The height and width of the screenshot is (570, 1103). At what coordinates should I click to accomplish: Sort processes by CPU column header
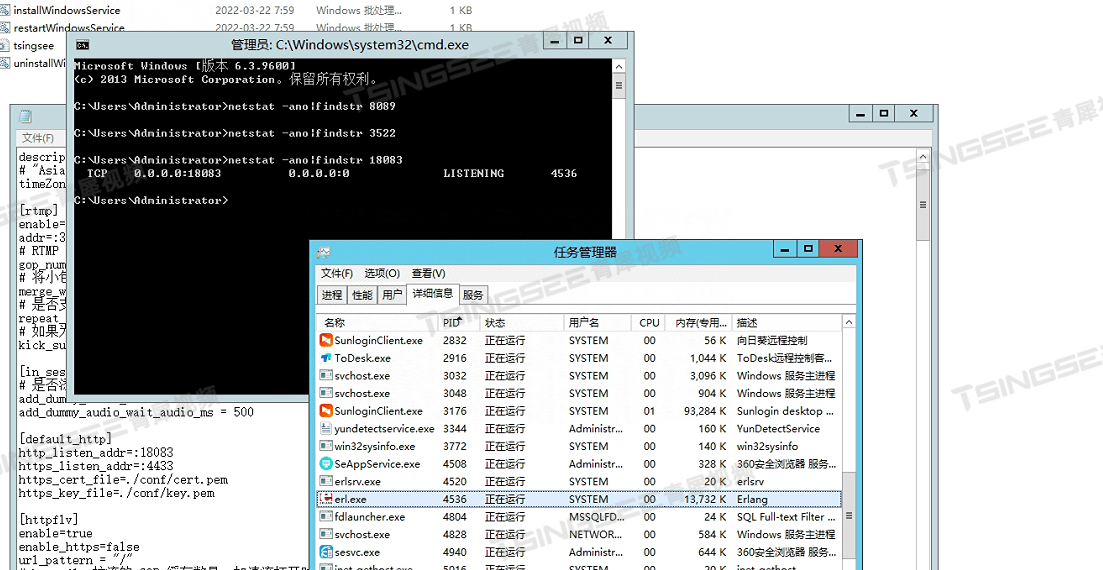tap(648, 322)
